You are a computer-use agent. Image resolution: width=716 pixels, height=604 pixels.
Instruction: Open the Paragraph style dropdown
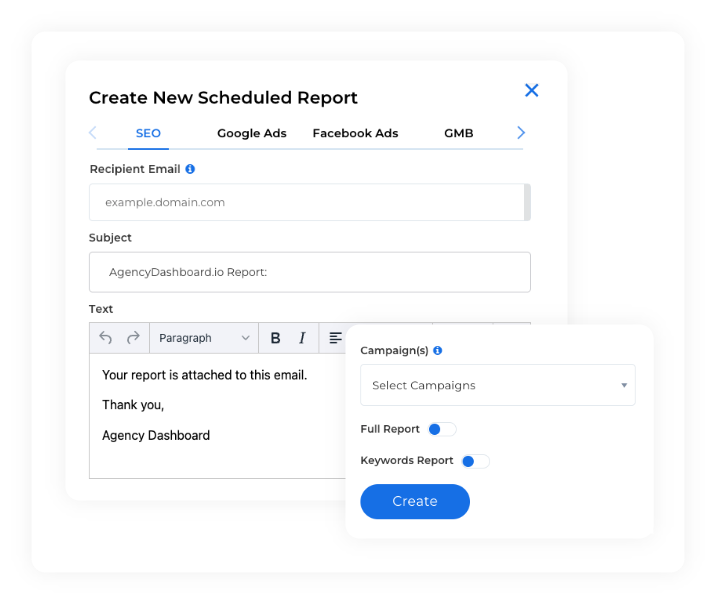tap(204, 338)
